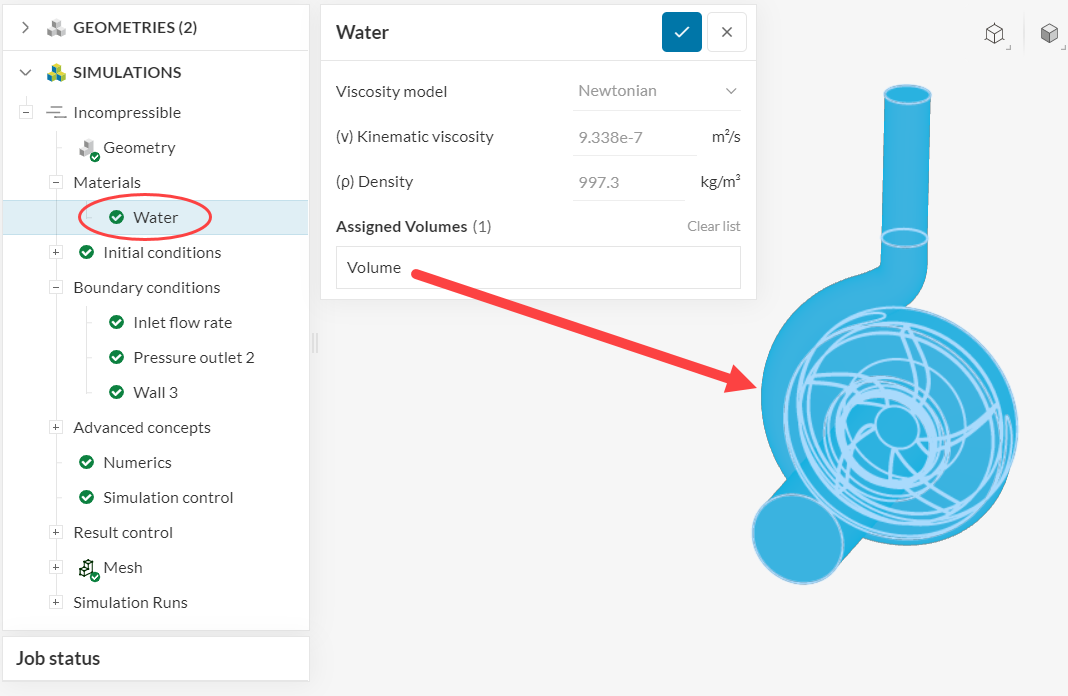Screen dimensions: 1068x696
Task: Click the Mesh node icon
Action: (x=88, y=568)
